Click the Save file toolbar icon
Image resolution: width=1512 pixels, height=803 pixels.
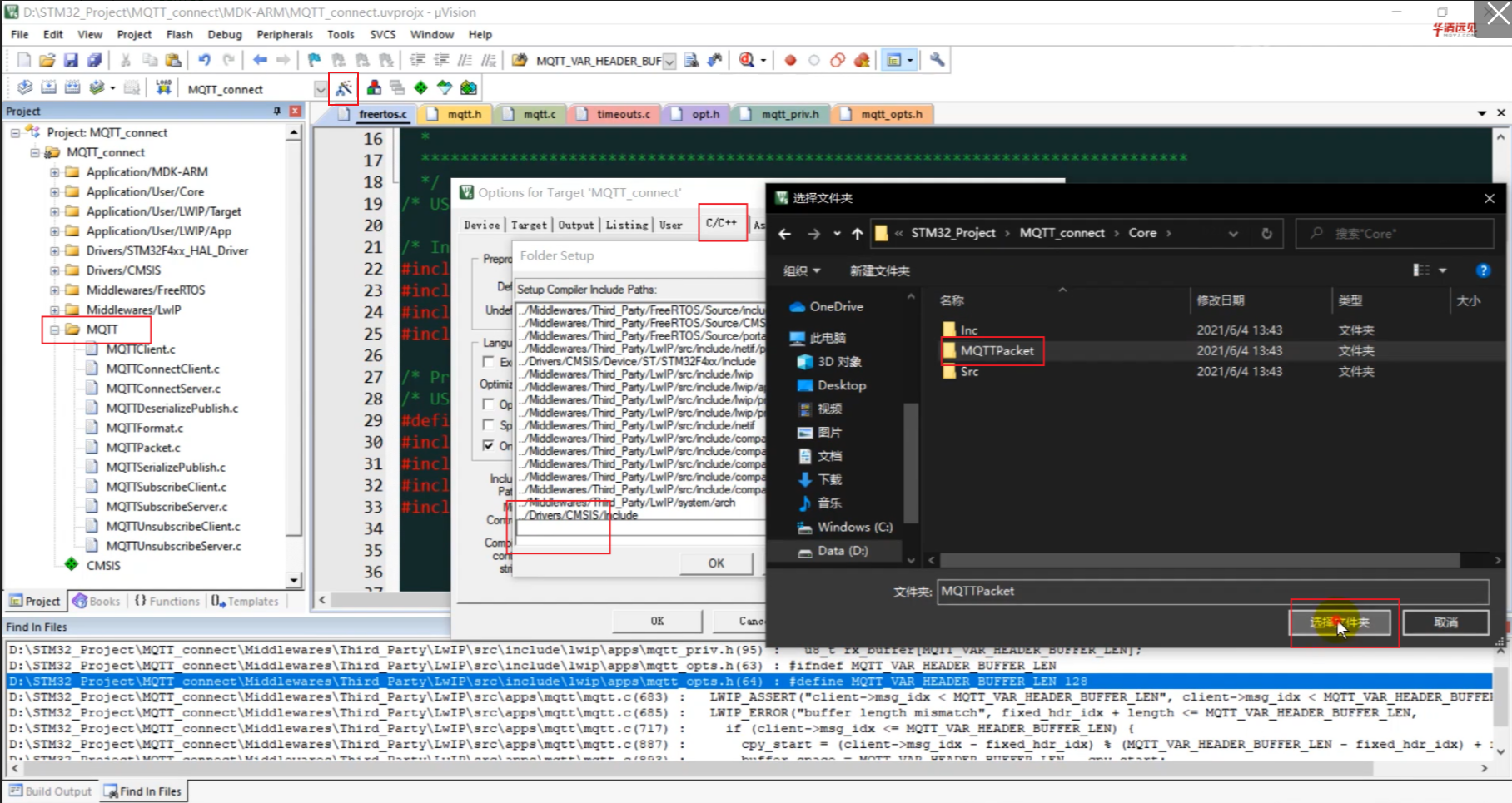71,60
